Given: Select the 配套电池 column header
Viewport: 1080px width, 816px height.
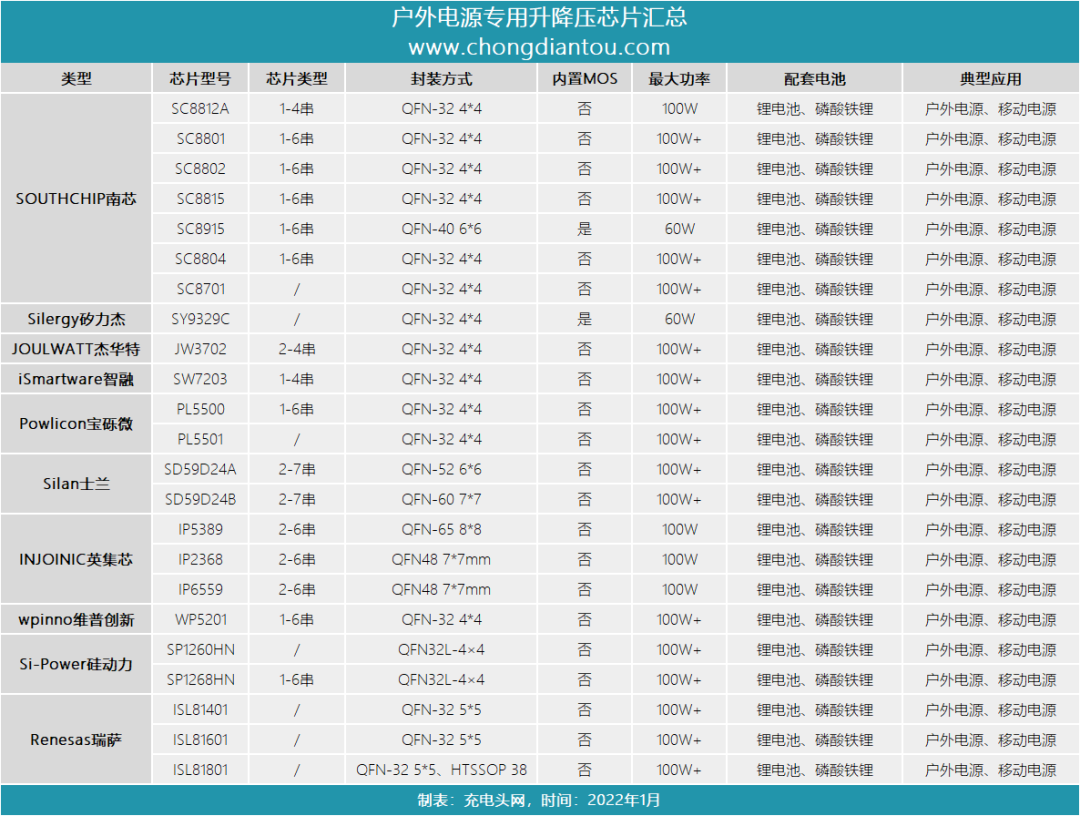Looking at the screenshot, I should click(x=815, y=79).
